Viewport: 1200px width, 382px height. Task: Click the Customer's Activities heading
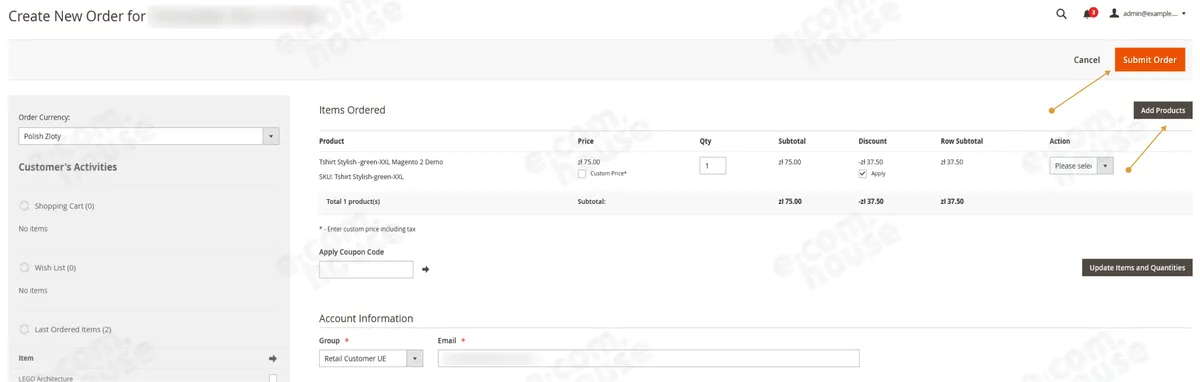(68, 167)
